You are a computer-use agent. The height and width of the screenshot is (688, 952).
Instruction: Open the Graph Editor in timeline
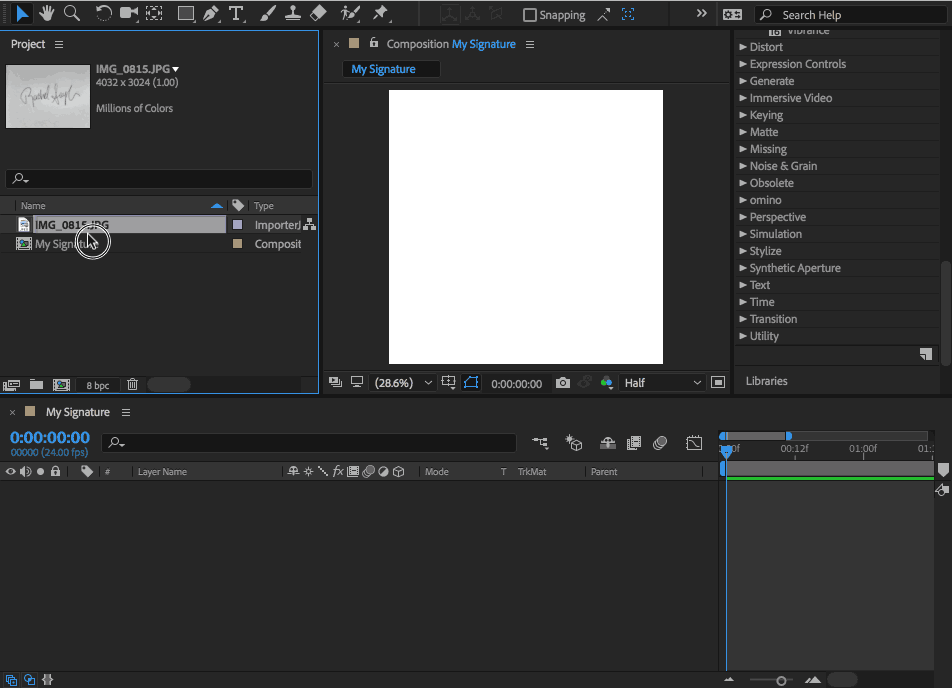click(x=694, y=443)
